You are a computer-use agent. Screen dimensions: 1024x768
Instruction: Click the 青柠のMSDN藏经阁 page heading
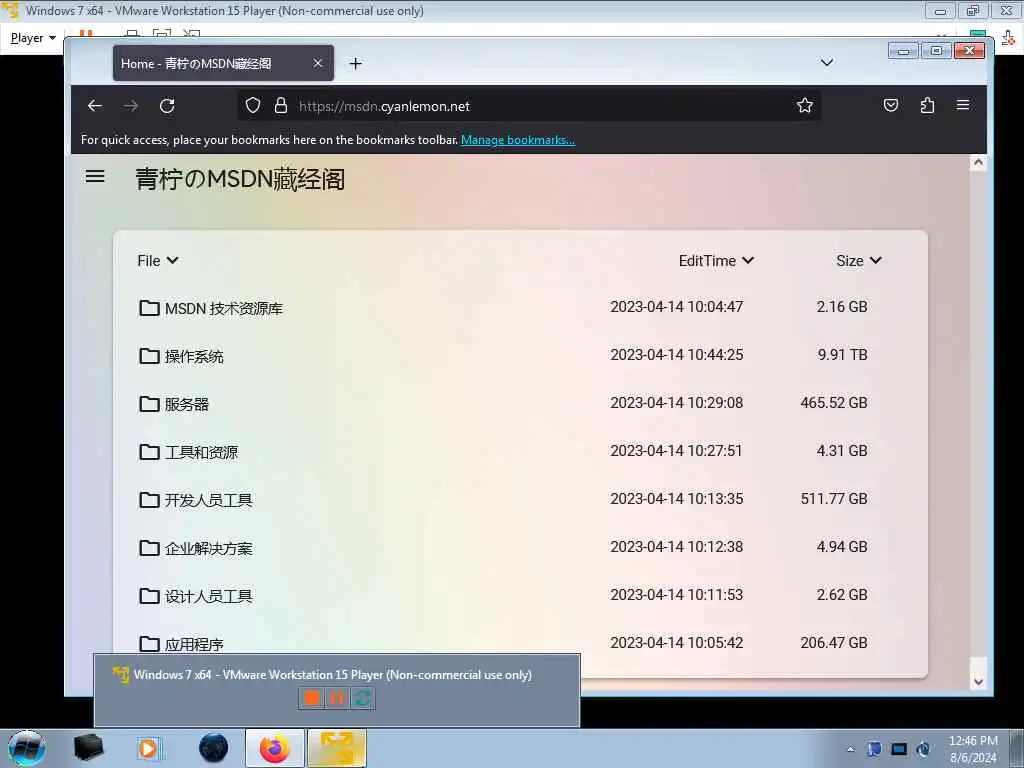click(240, 179)
